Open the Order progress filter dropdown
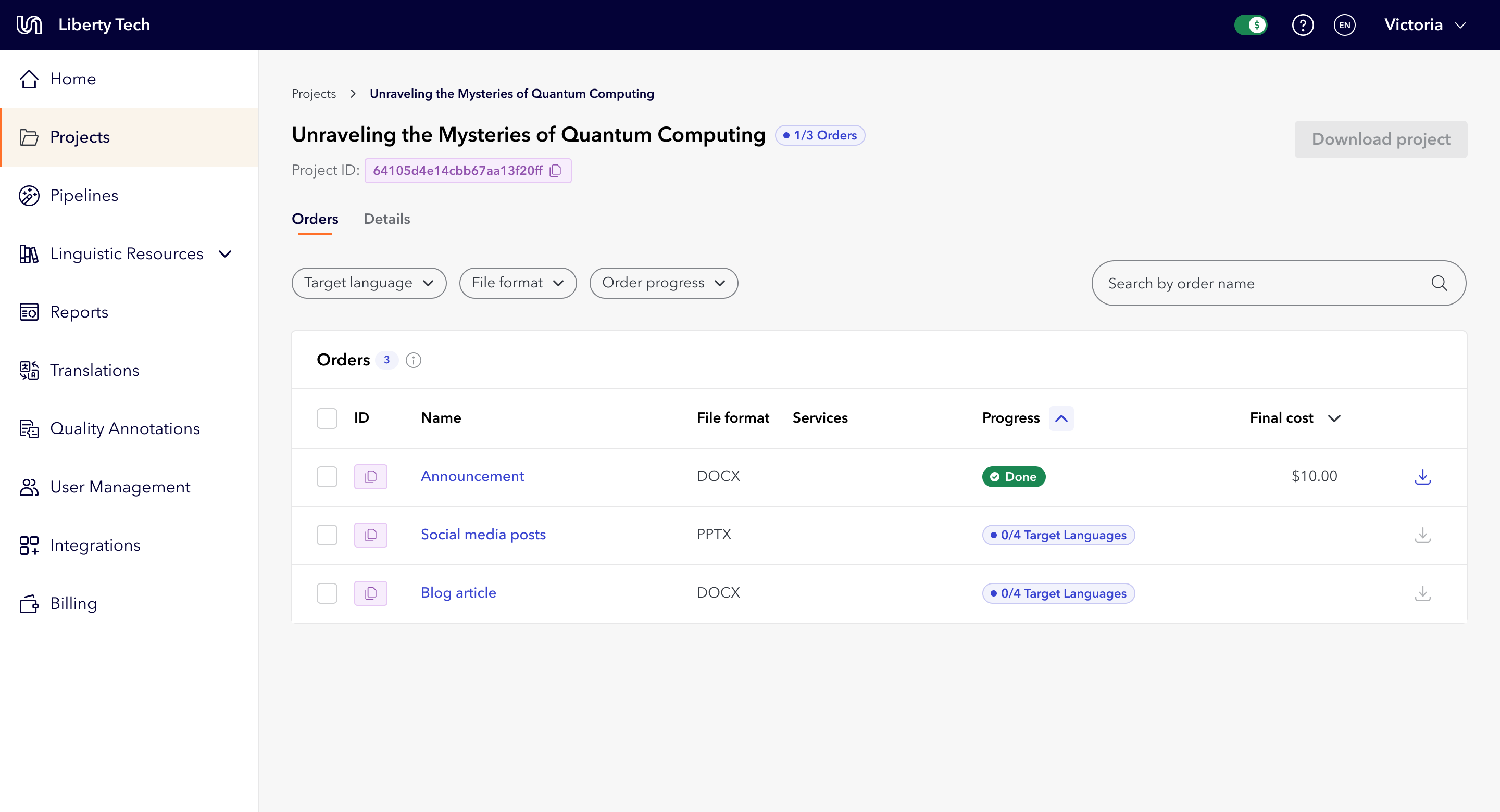The width and height of the screenshot is (1500, 812). (x=664, y=283)
